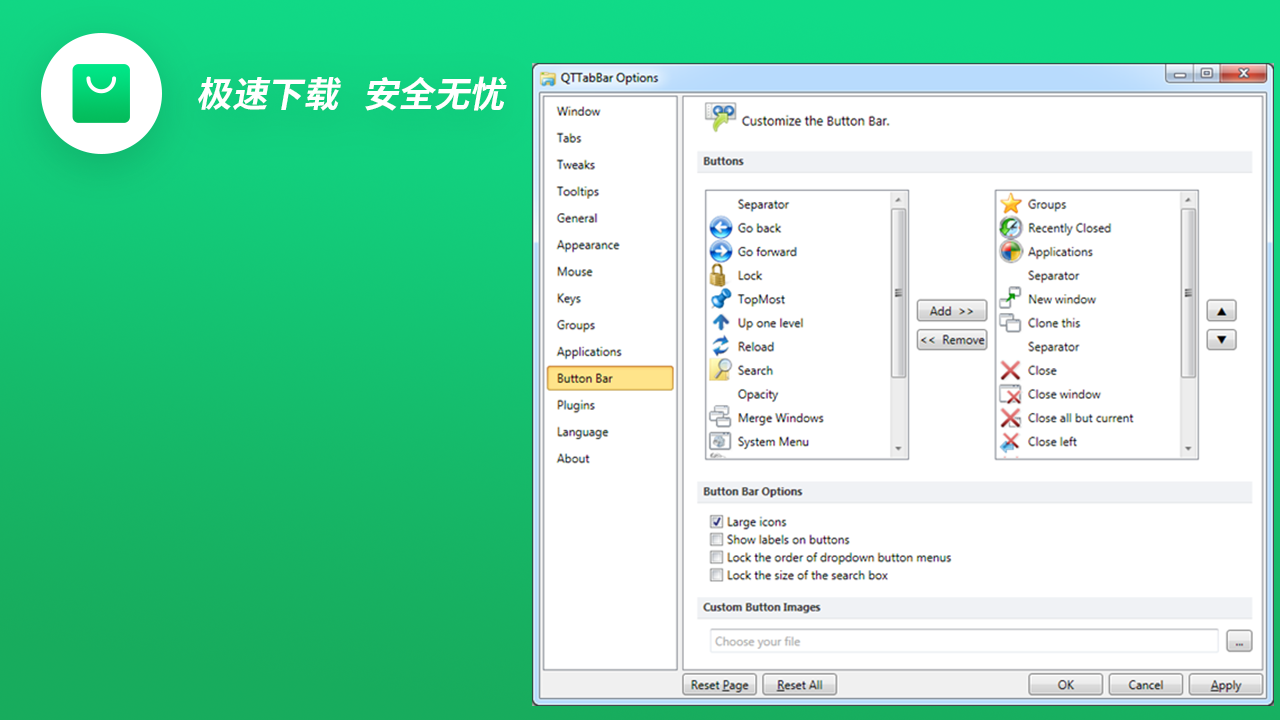Open the Plugins settings page
This screenshot has height=720, width=1280.
[x=610, y=405]
